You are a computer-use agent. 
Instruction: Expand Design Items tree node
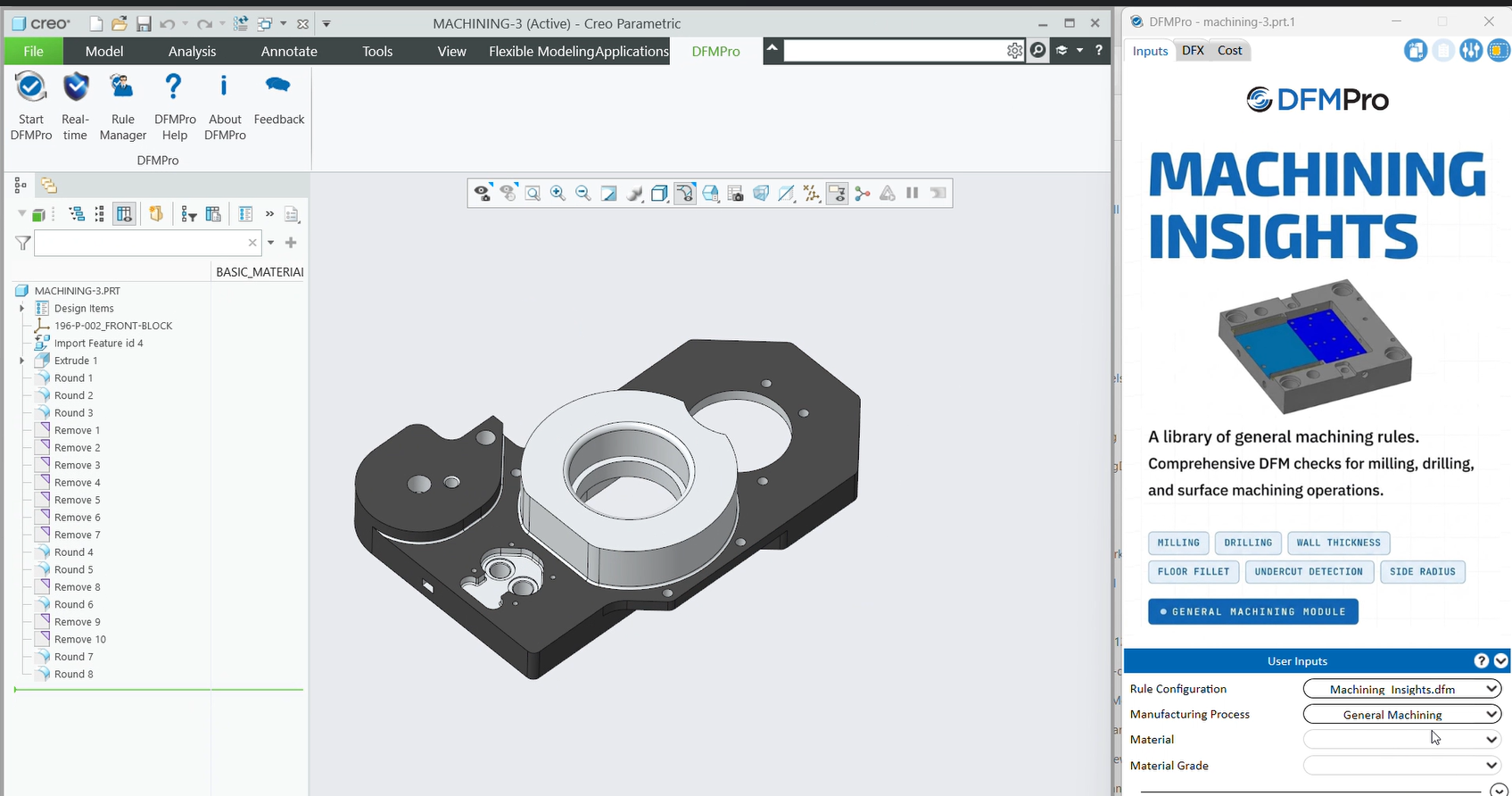tap(22, 309)
